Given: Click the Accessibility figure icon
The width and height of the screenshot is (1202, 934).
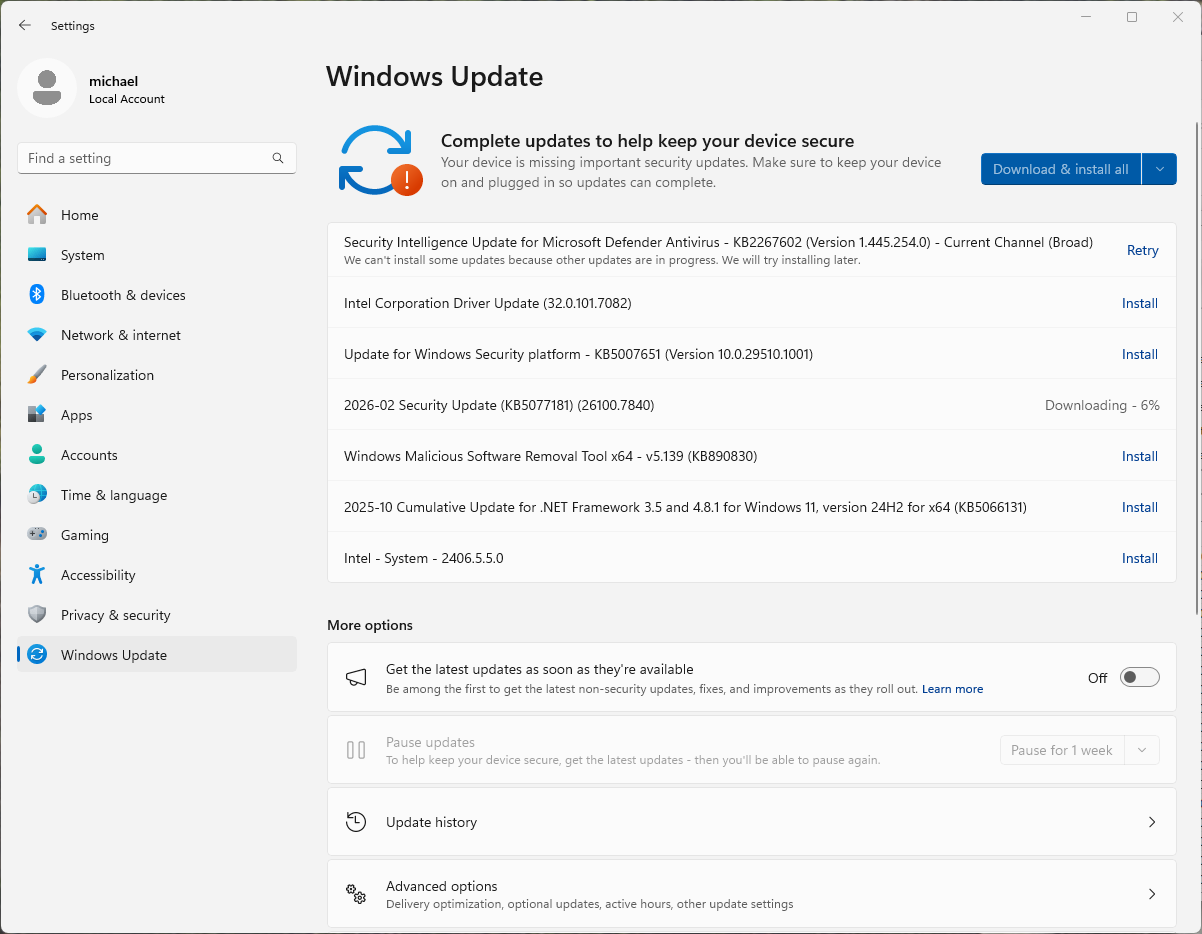Looking at the screenshot, I should point(37,575).
